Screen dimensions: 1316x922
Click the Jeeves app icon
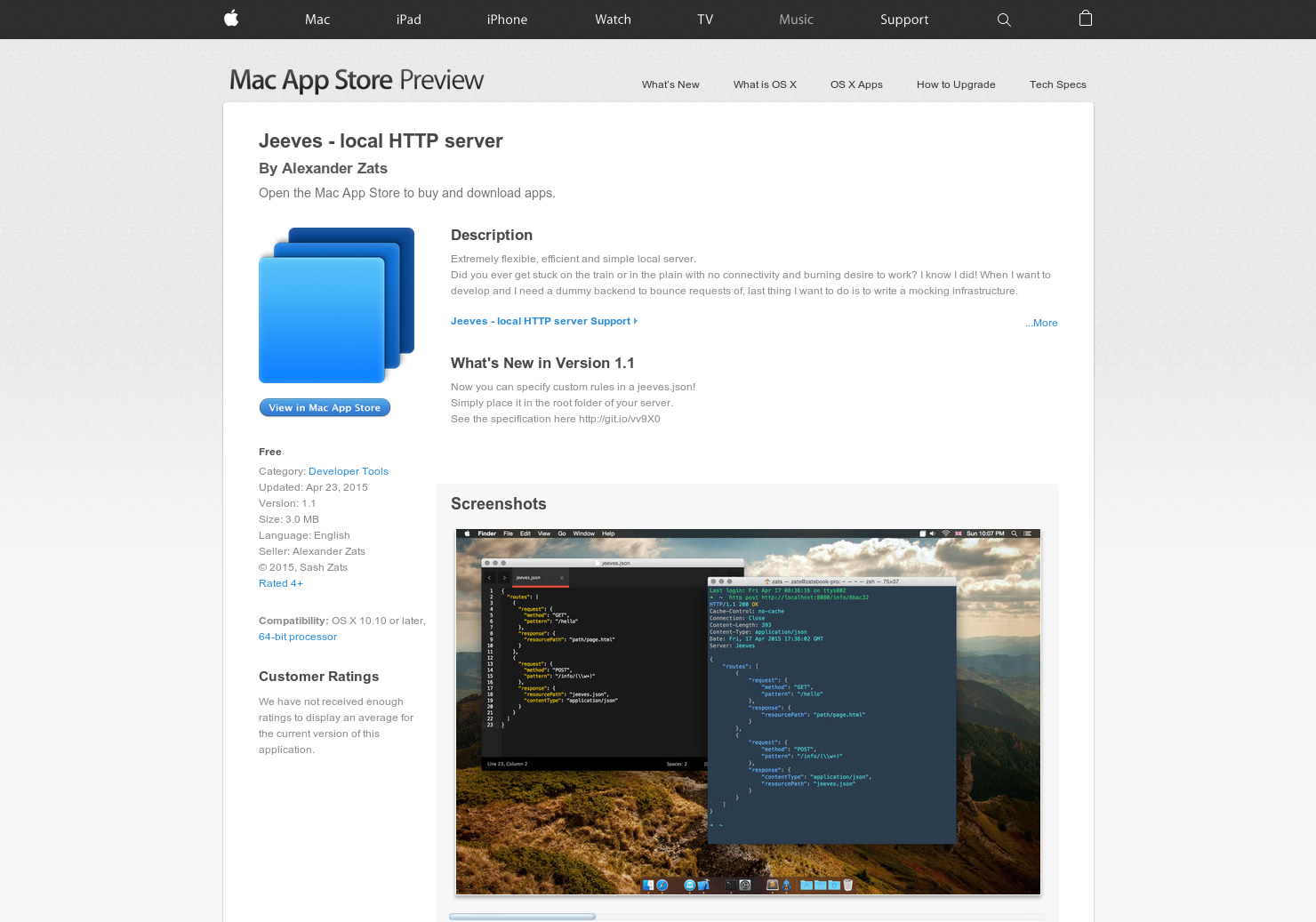pyautogui.click(x=336, y=305)
